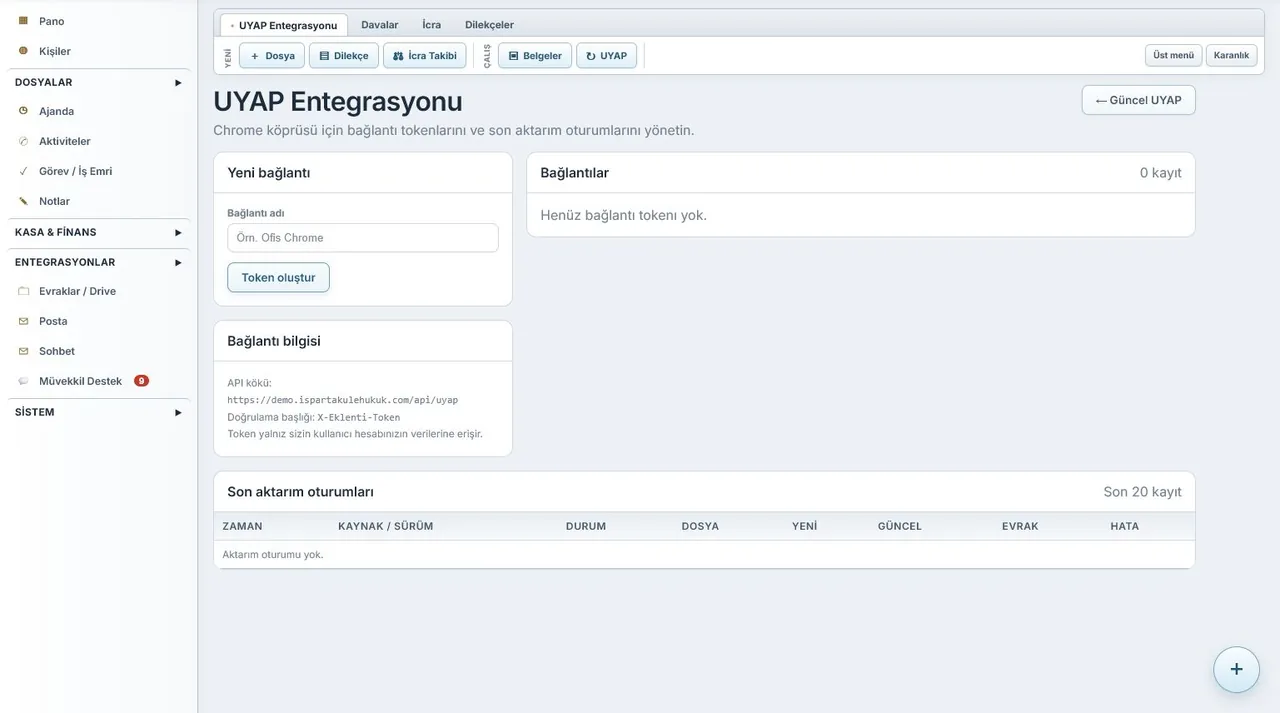The image size is (1280, 713).
Task: Click 'Henüz bağlantı tokenı yok.' text
Action: tap(623, 215)
